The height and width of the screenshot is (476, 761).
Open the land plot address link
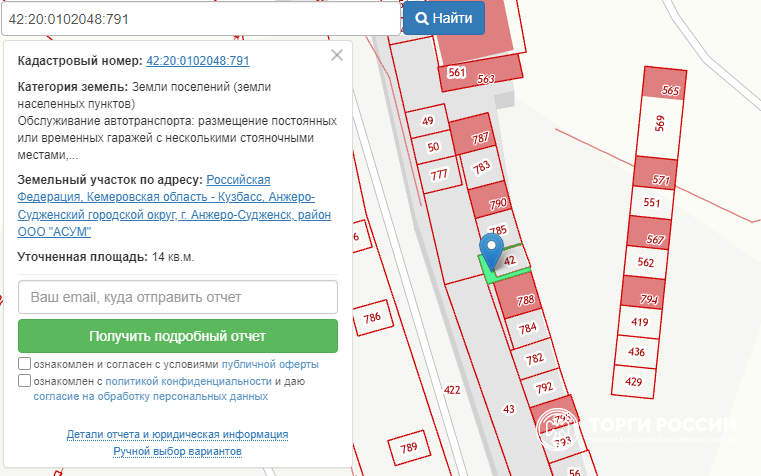pos(174,205)
